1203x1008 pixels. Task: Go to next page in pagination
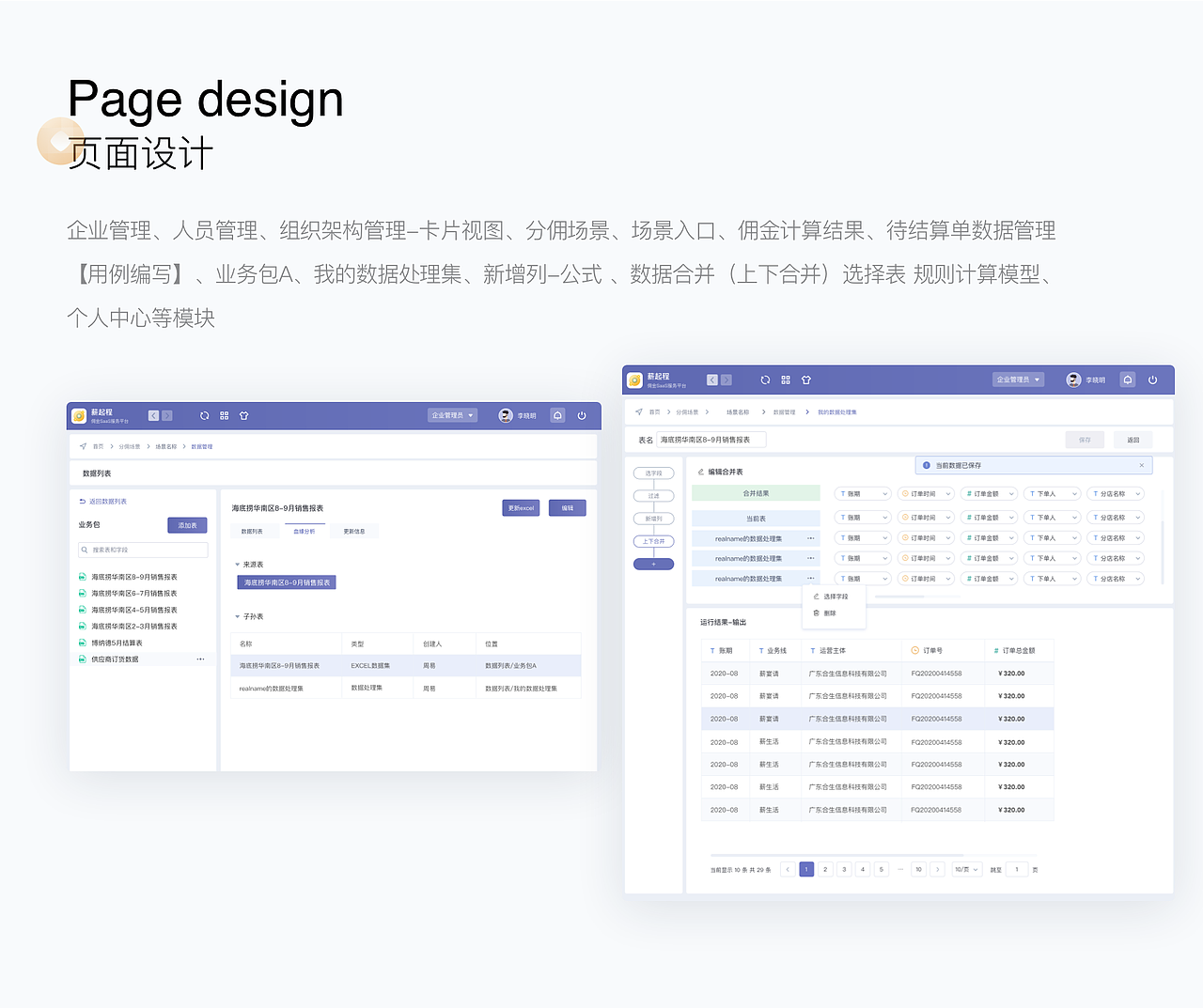pos(937,869)
